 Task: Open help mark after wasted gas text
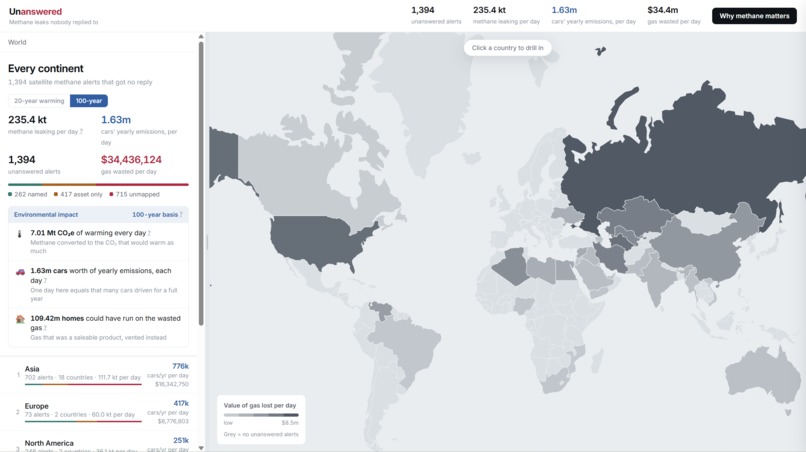[x=45, y=328]
